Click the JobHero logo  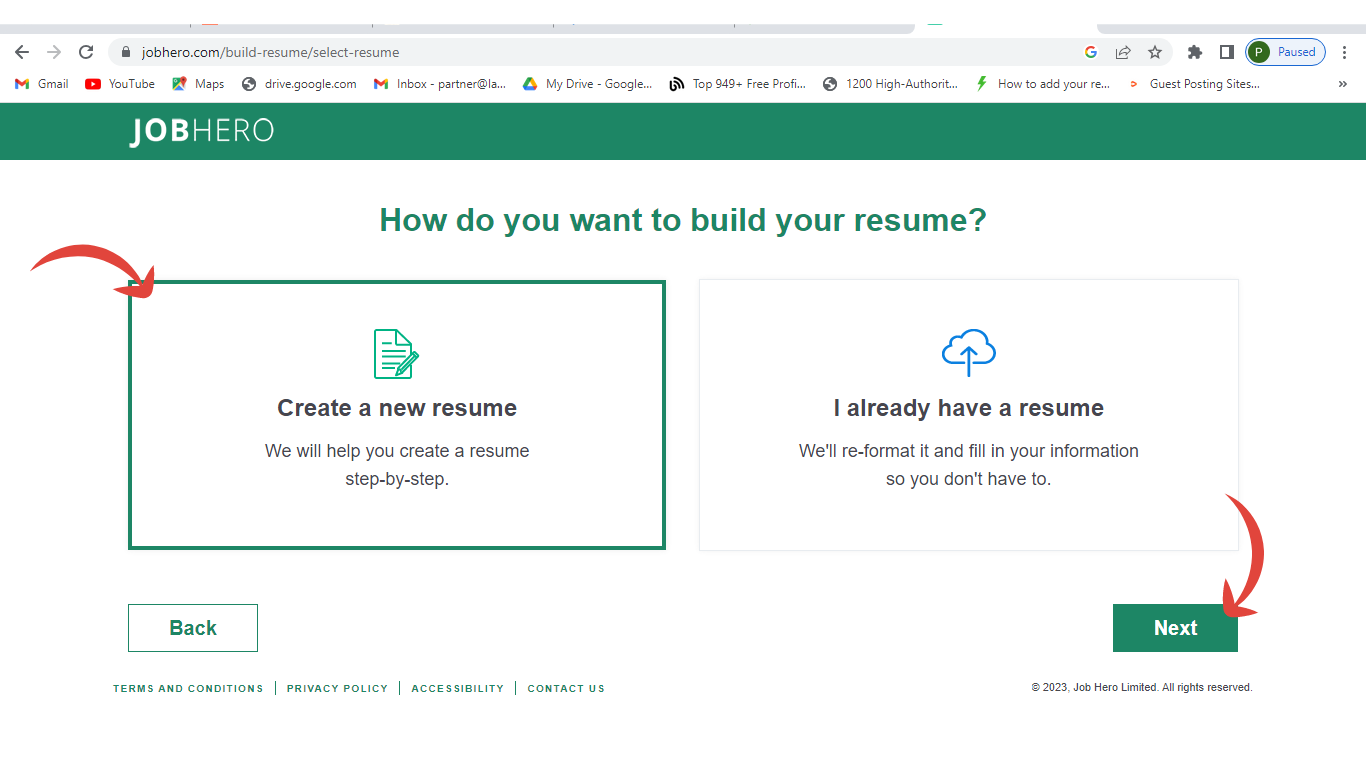tap(201, 131)
